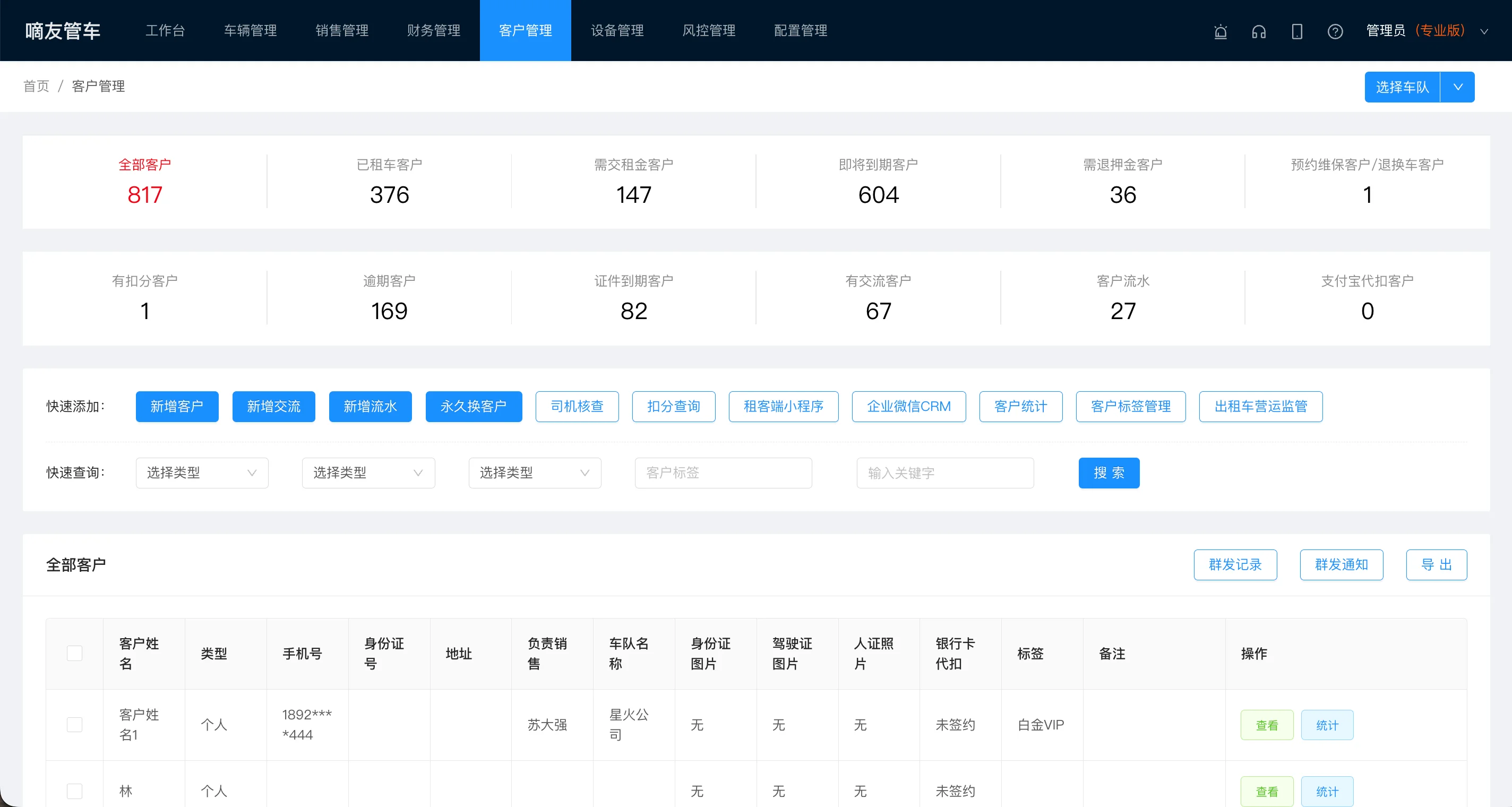Open 客户统计 button
This screenshot has height=807, width=1512.
click(1021, 406)
